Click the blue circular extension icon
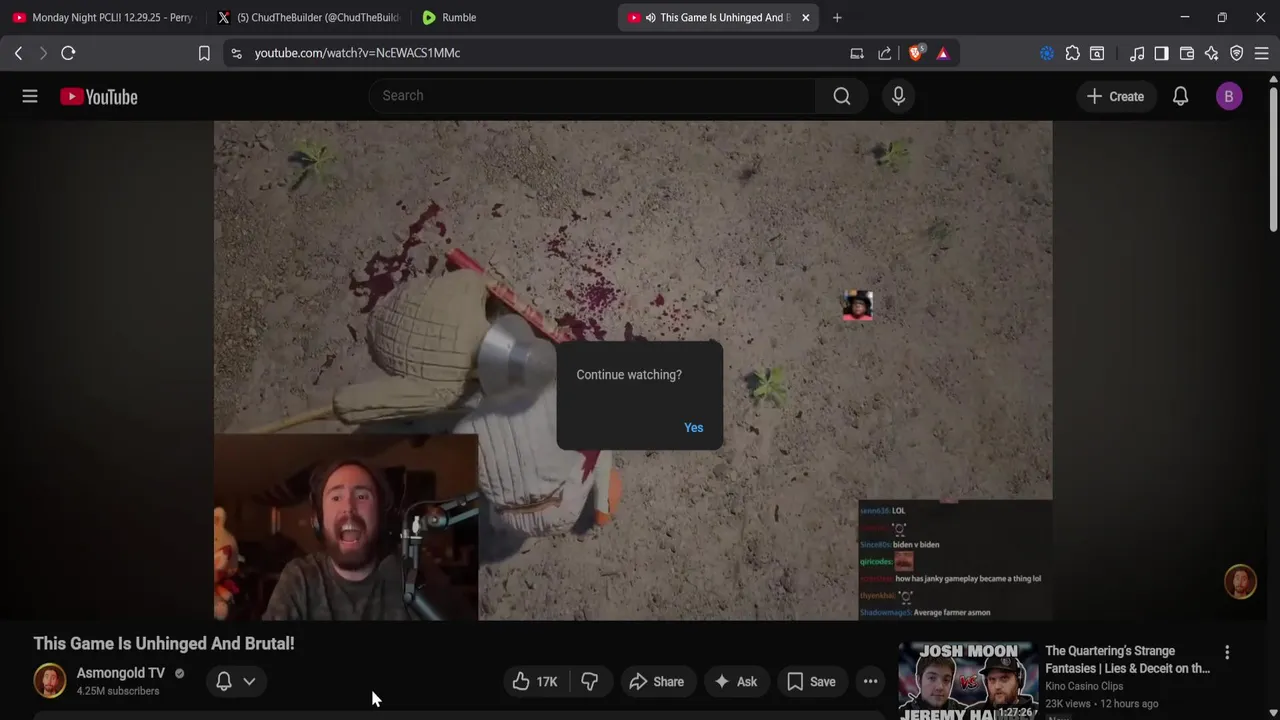Image resolution: width=1280 pixels, height=720 pixels. (1047, 53)
